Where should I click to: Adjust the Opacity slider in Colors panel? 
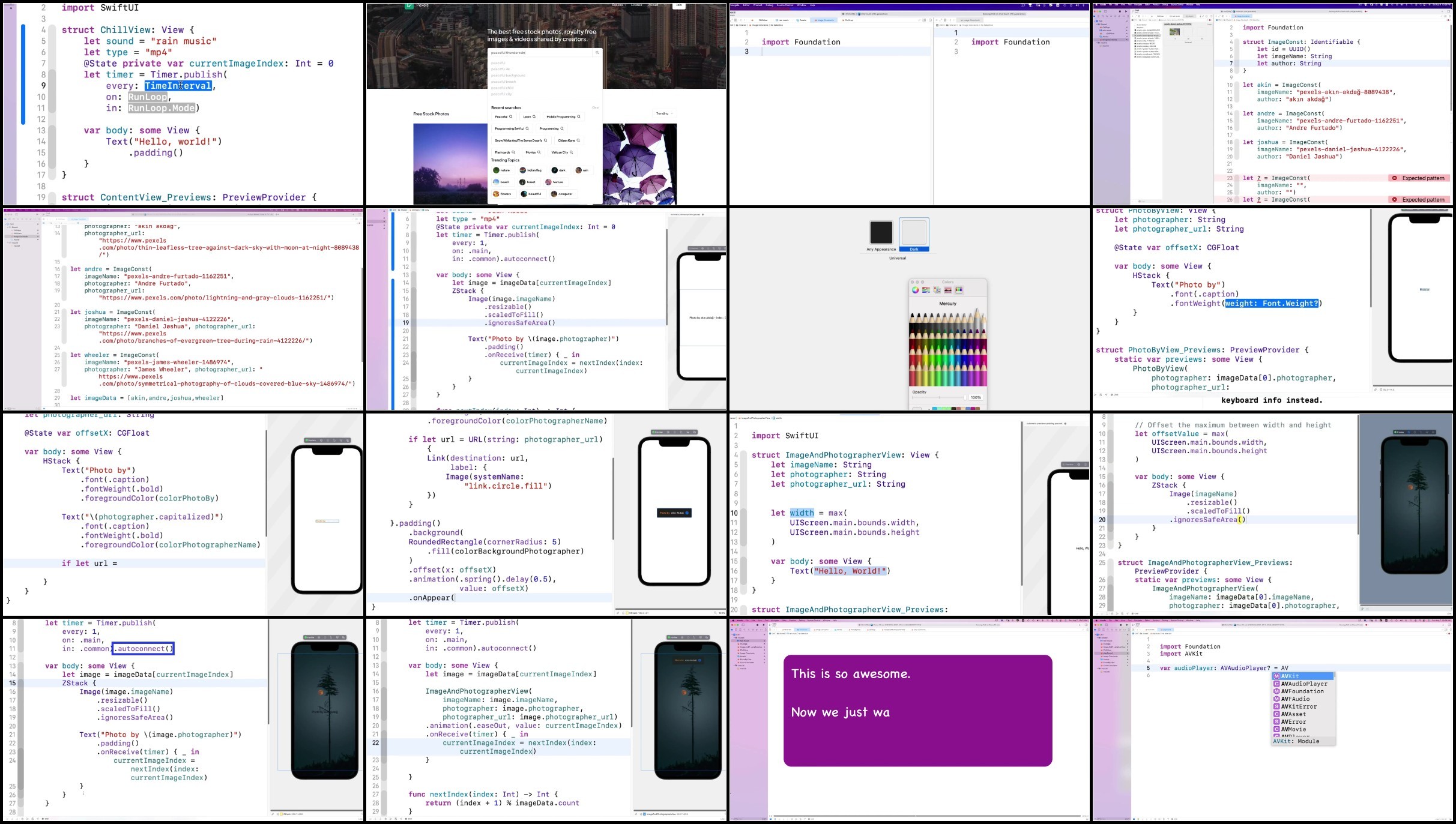(x=940, y=398)
